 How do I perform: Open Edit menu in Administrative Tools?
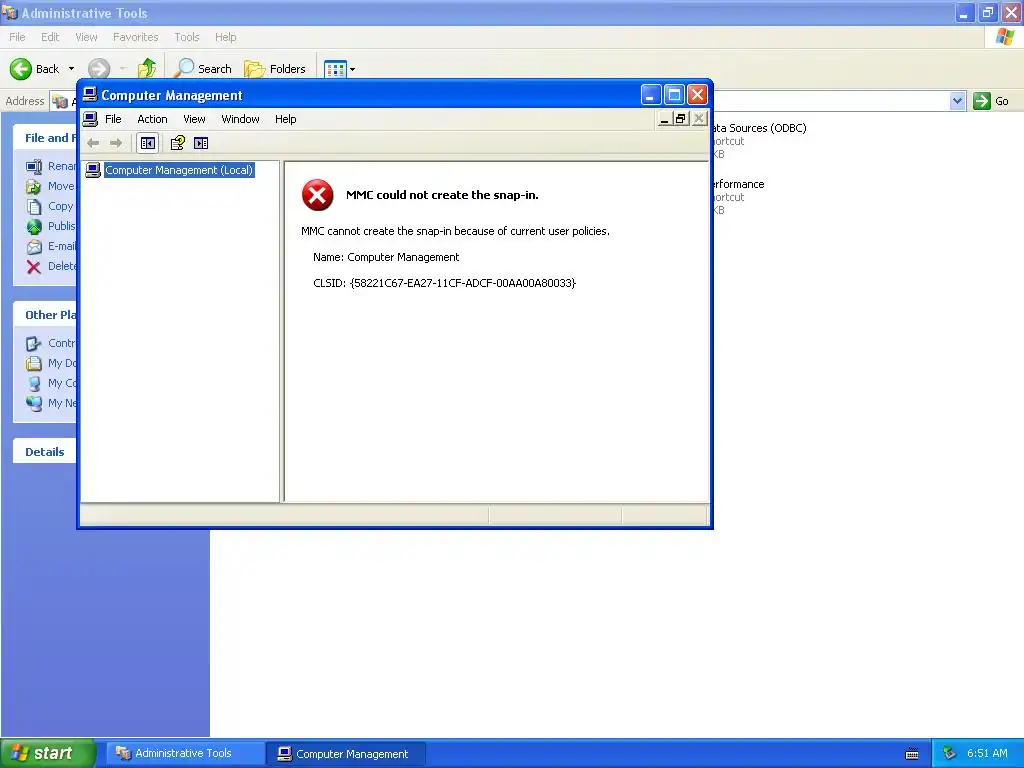(x=50, y=37)
